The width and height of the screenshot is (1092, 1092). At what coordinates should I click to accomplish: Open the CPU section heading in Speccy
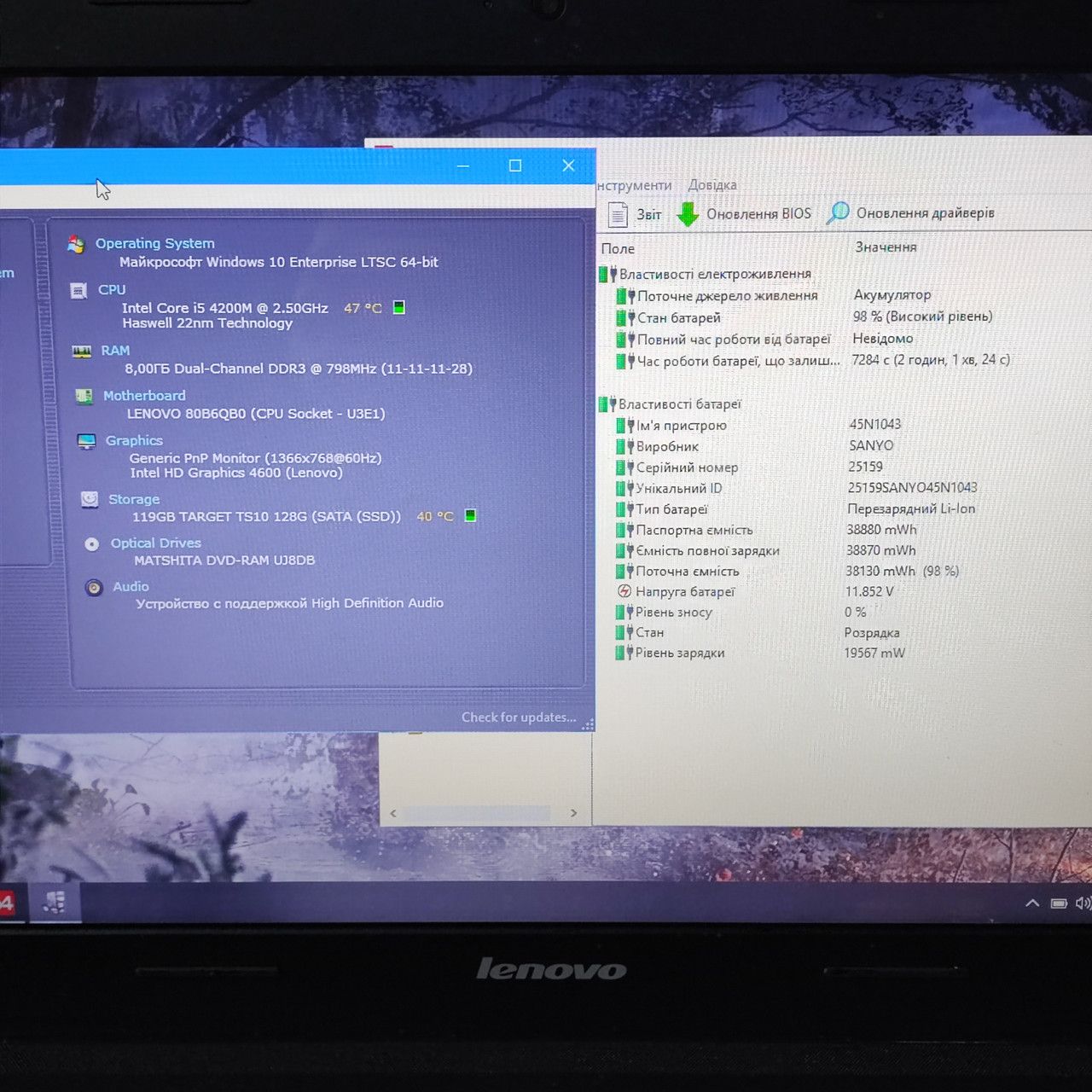point(112,289)
